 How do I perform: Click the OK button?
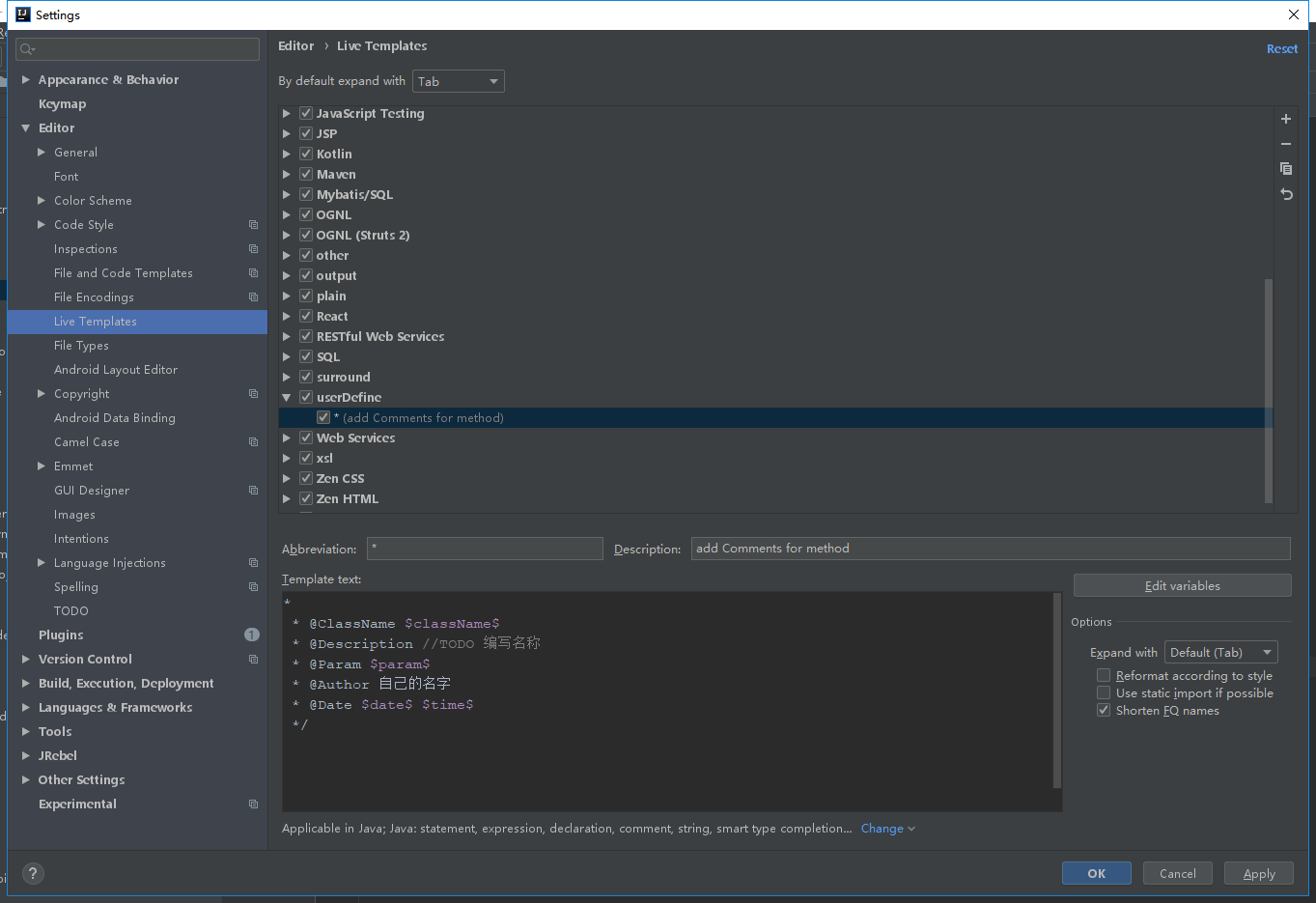tap(1097, 873)
